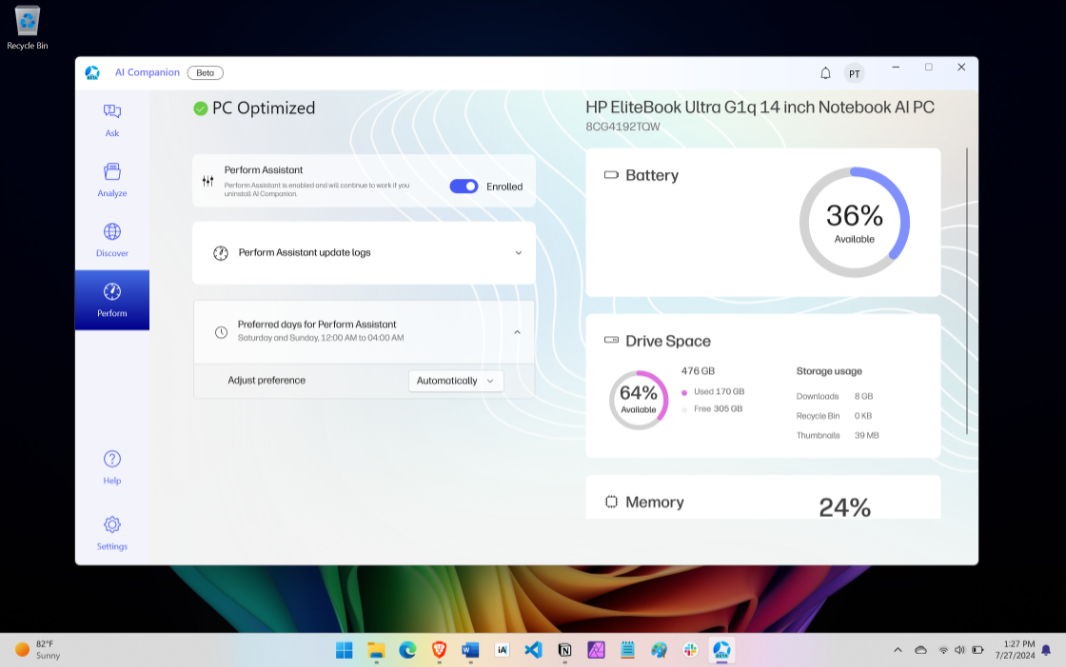Open the PT user profile avatar
Image resolution: width=1066 pixels, height=667 pixels.
tap(855, 73)
